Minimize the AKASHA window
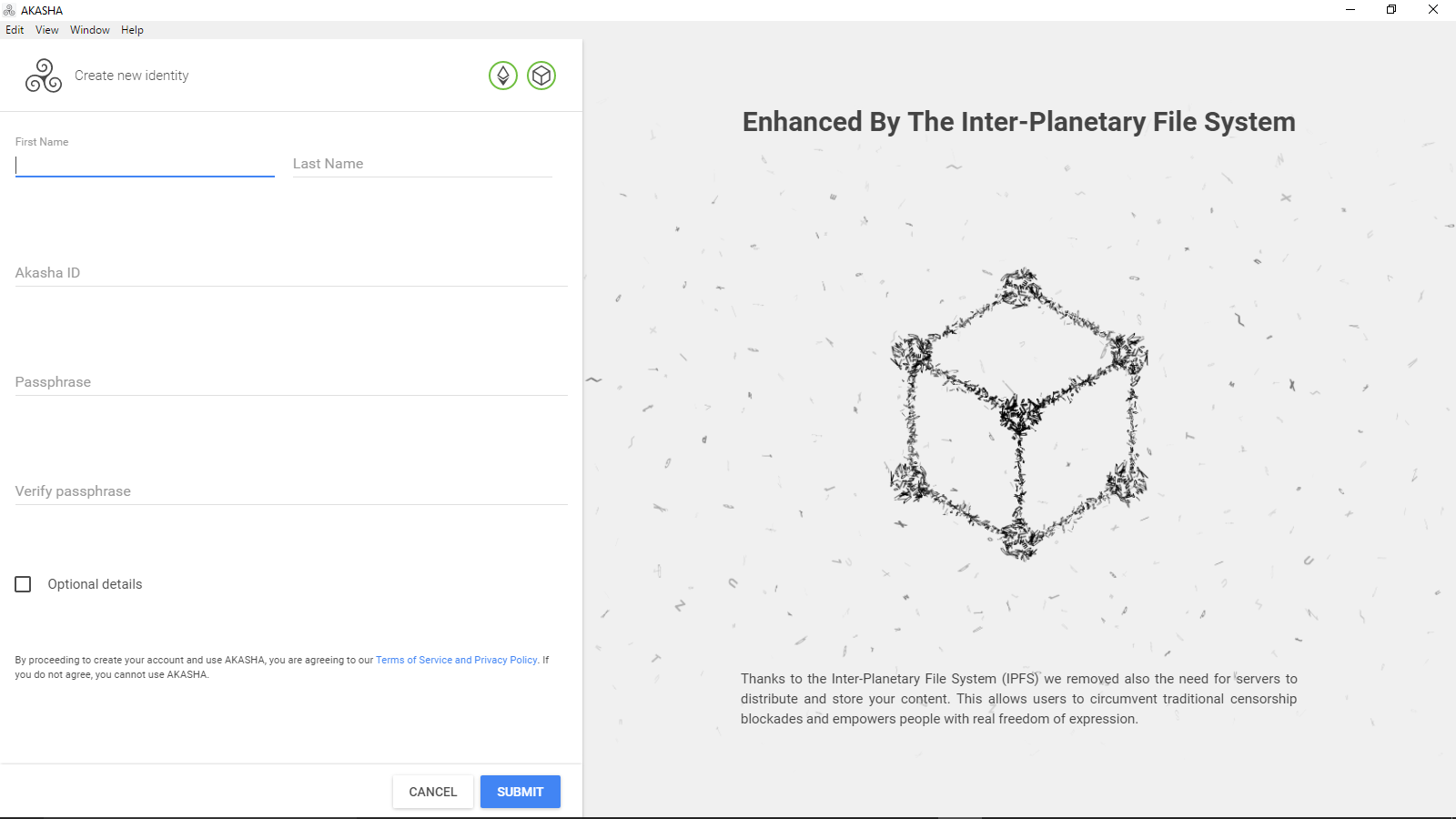1456x819 pixels. click(x=1350, y=10)
